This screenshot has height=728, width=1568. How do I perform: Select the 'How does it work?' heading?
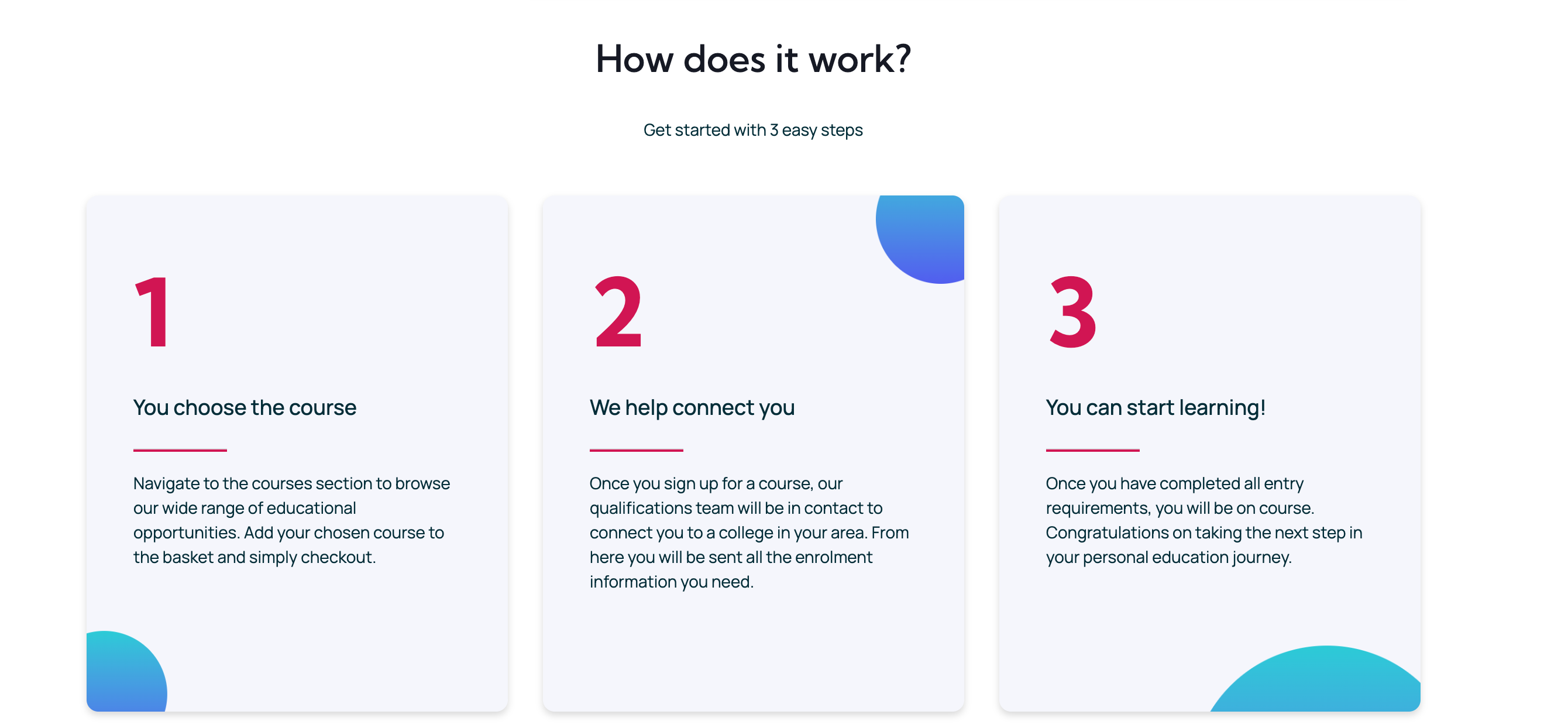coord(753,60)
